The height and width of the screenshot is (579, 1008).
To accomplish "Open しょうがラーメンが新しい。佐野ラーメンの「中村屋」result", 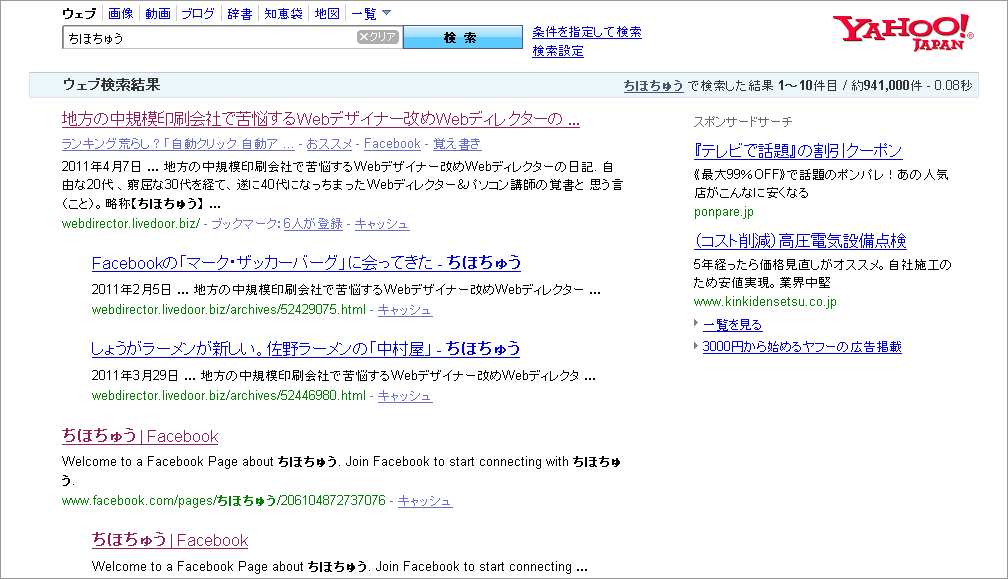I will point(305,348).
